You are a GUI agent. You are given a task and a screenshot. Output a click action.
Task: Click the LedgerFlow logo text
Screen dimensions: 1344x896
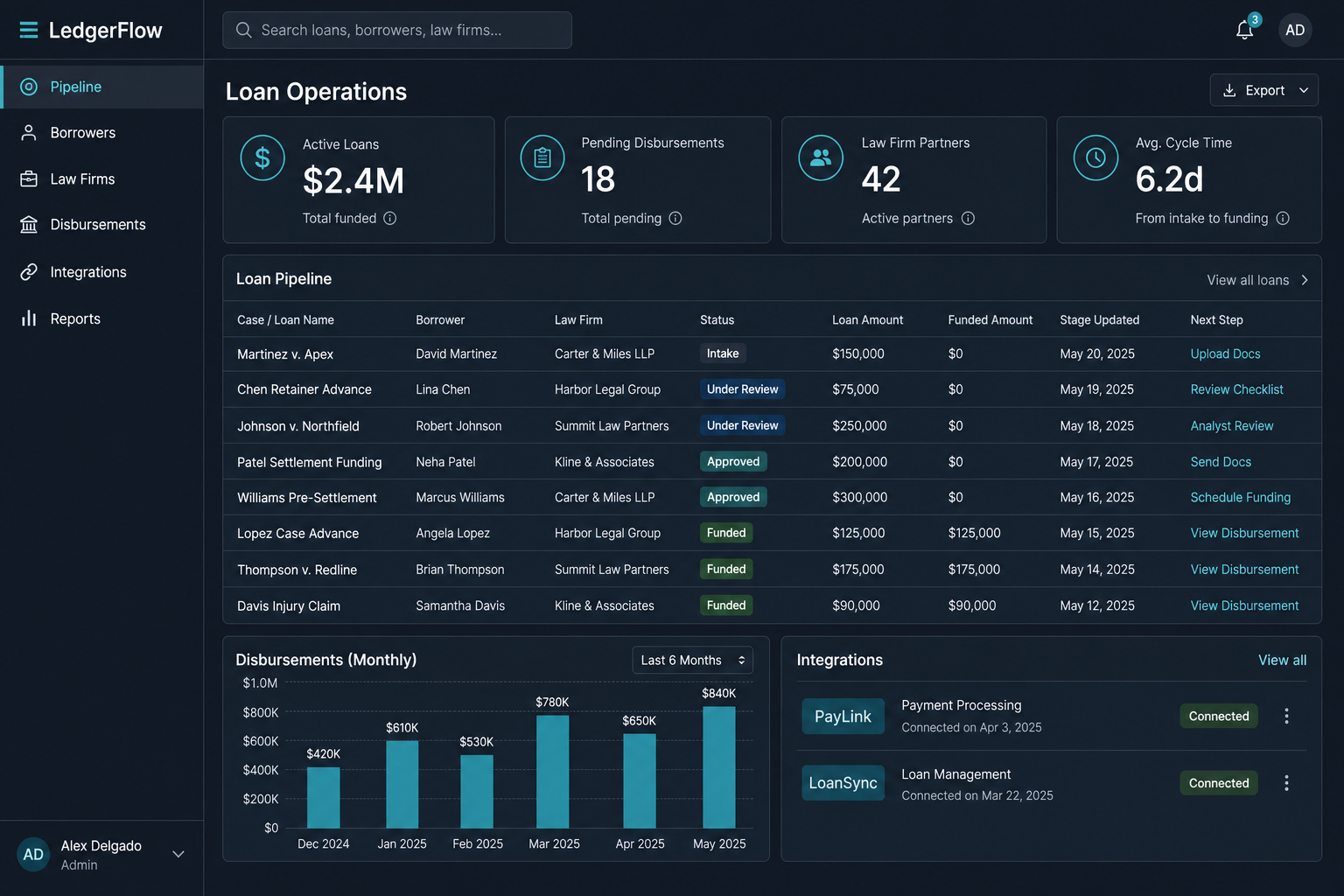click(106, 31)
